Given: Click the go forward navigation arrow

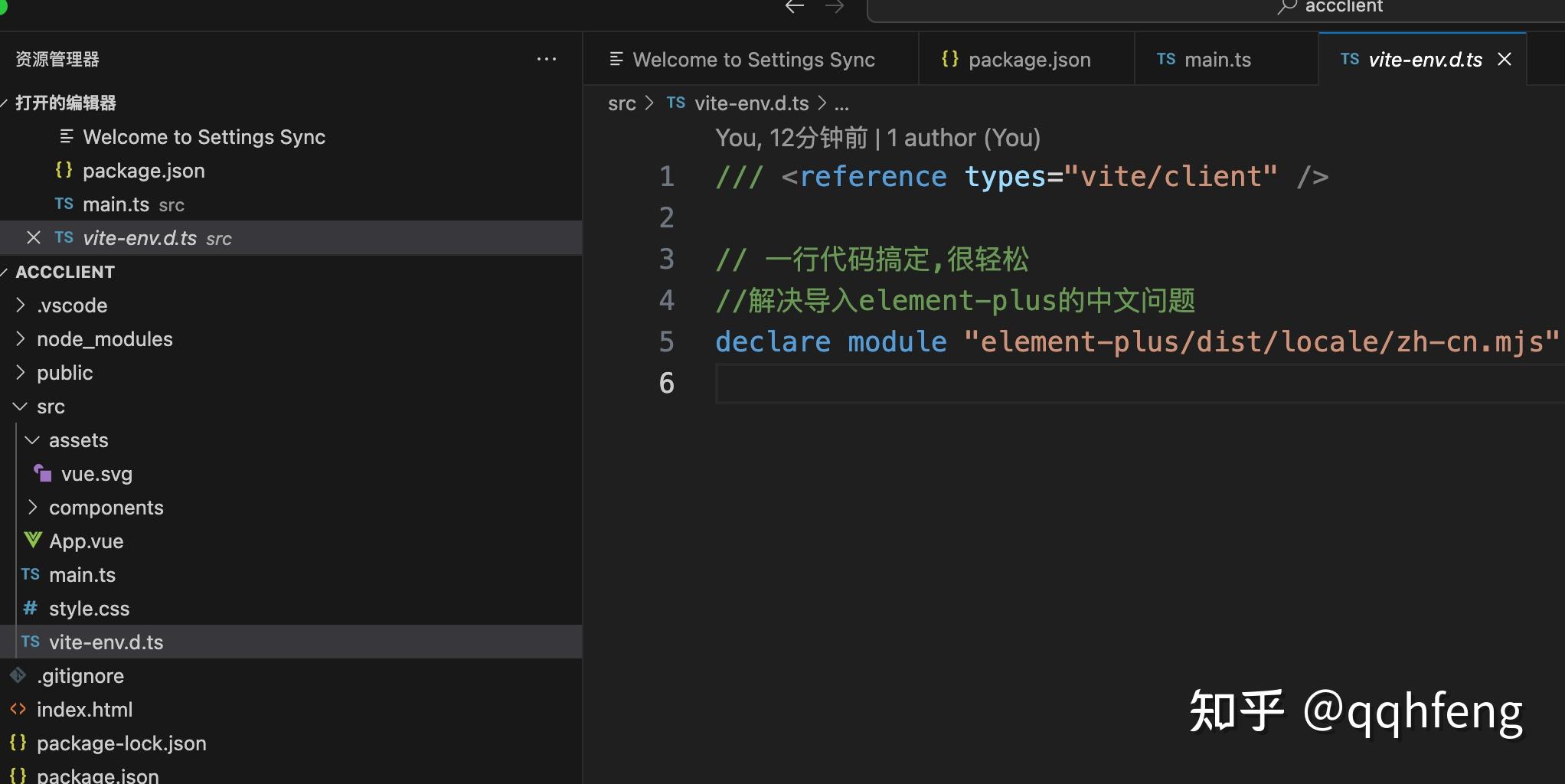Looking at the screenshot, I should coord(835,7).
